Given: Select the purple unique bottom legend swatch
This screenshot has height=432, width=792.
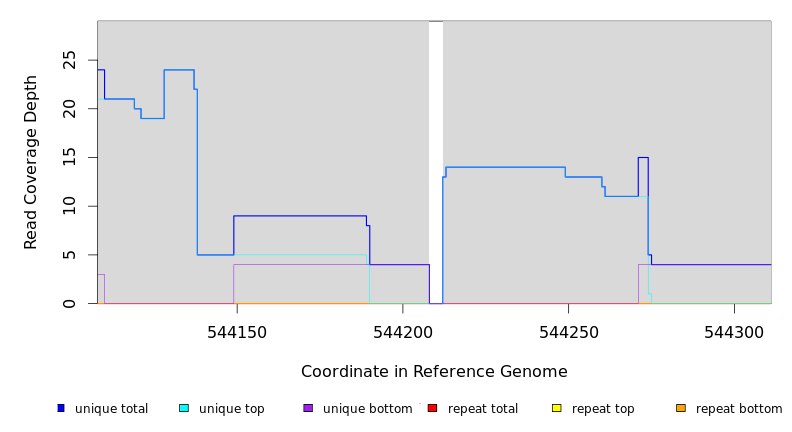Looking at the screenshot, I should (x=308, y=408).
